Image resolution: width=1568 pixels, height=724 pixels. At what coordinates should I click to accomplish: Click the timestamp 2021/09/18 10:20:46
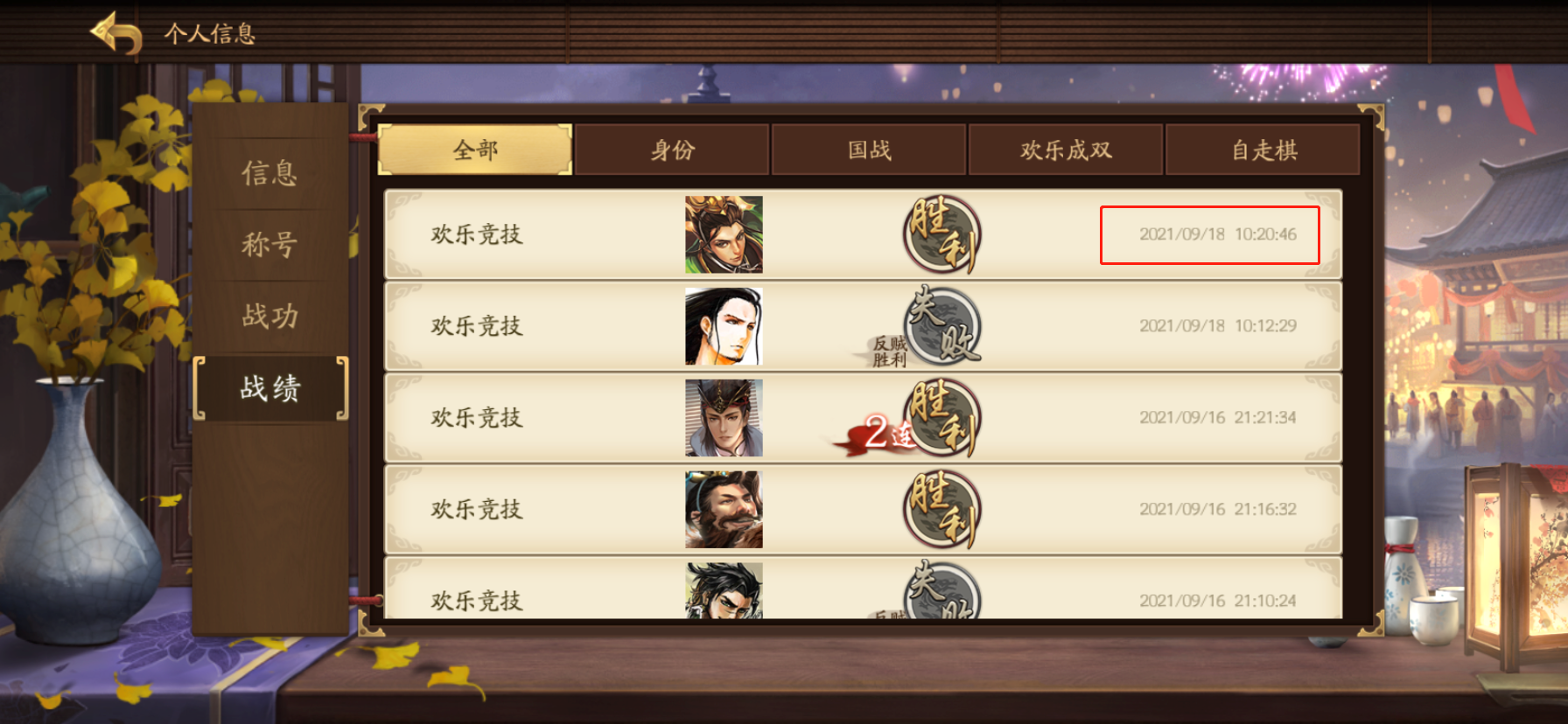1217,234
